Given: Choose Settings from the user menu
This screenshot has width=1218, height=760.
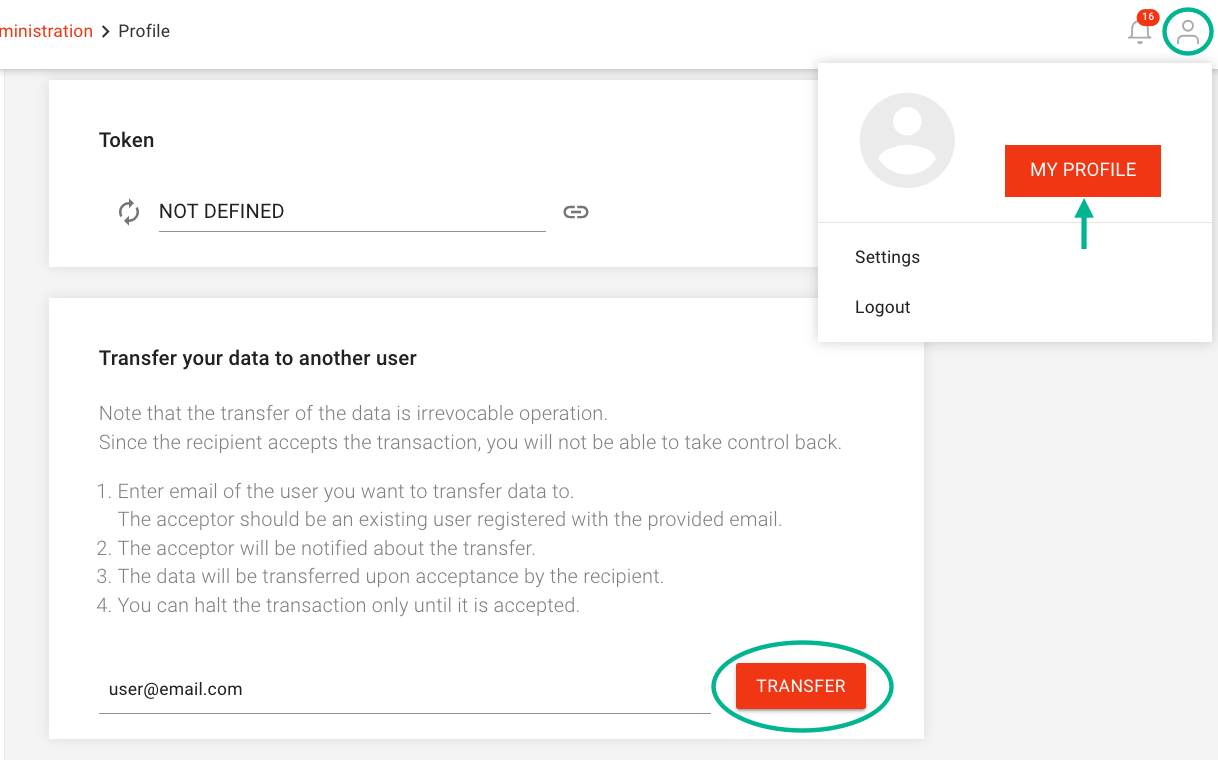Looking at the screenshot, I should [887, 257].
